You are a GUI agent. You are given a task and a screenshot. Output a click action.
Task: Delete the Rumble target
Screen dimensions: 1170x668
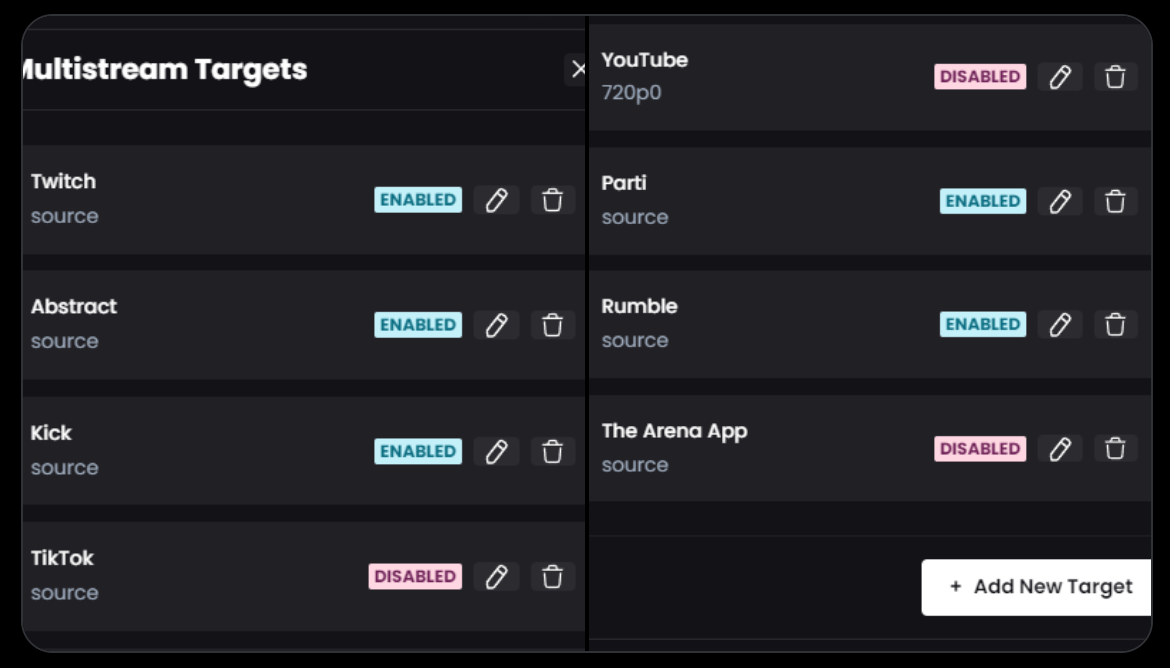tap(1115, 325)
